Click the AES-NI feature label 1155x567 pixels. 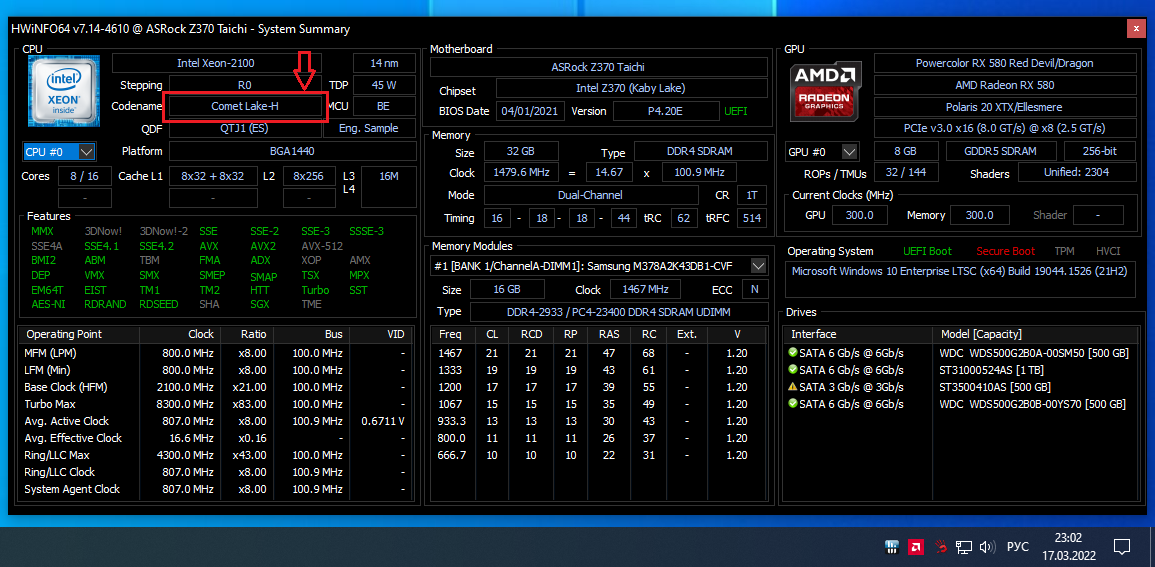(x=48, y=303)
